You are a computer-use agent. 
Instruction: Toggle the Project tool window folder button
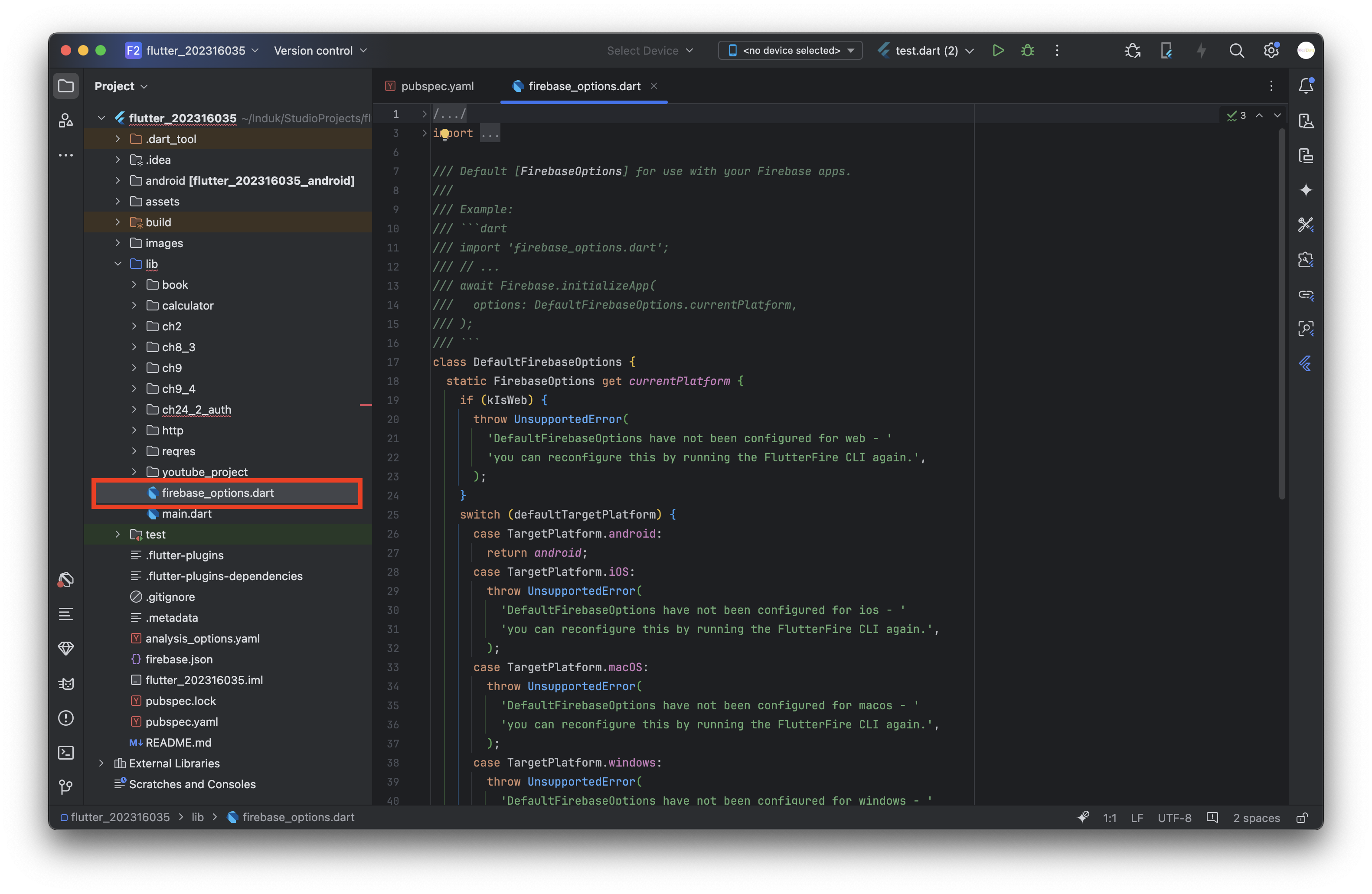point(66,86)
